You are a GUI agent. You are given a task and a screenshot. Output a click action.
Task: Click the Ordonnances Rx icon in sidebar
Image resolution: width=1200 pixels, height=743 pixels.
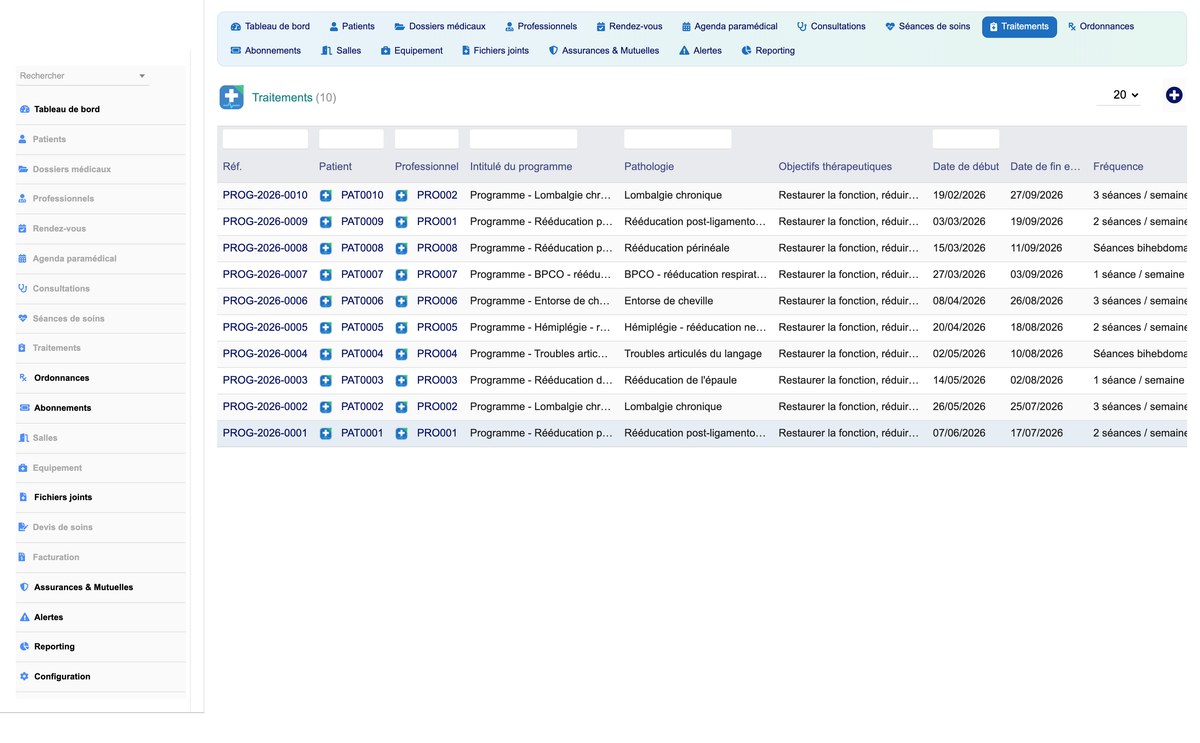23,378
